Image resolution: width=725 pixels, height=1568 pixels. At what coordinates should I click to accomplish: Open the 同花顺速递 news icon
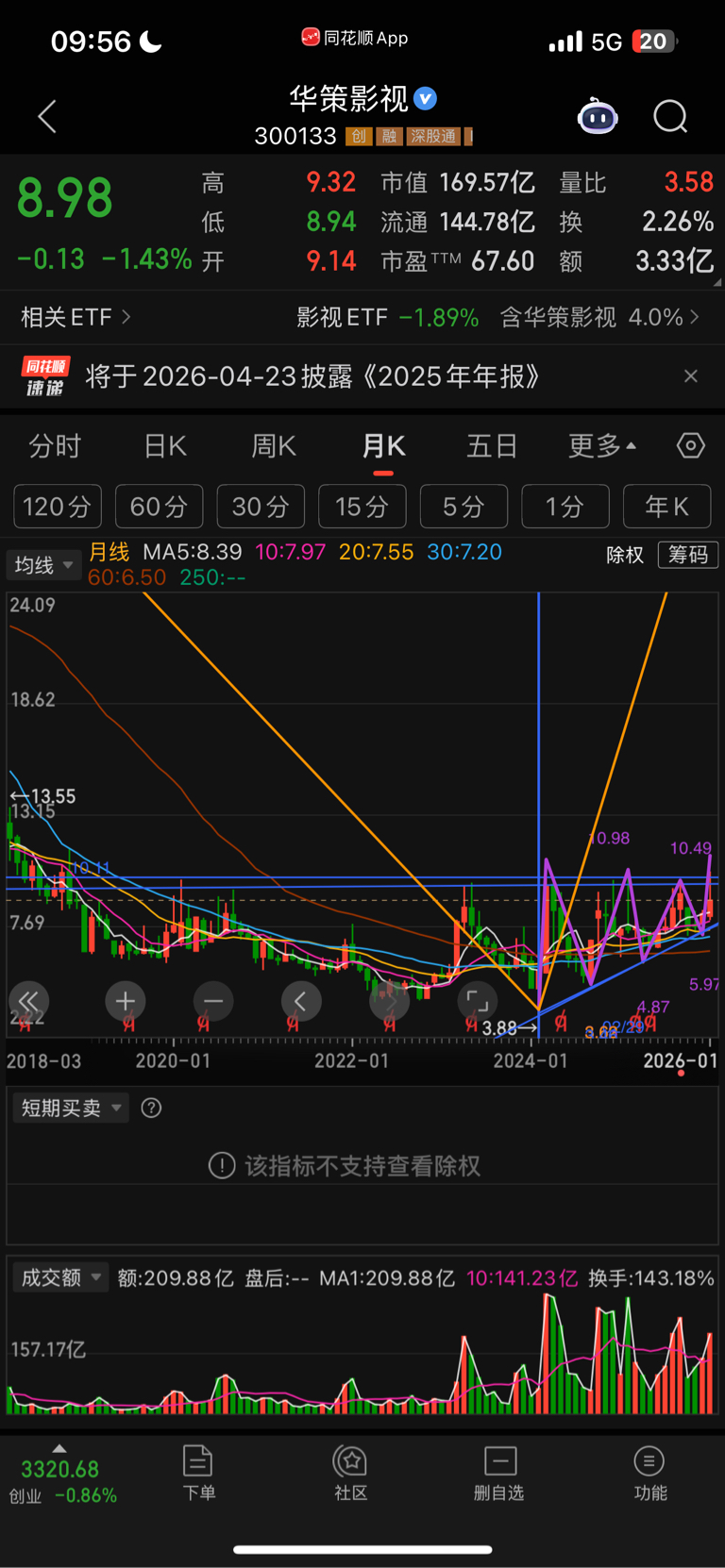click(x=45, y=376)
